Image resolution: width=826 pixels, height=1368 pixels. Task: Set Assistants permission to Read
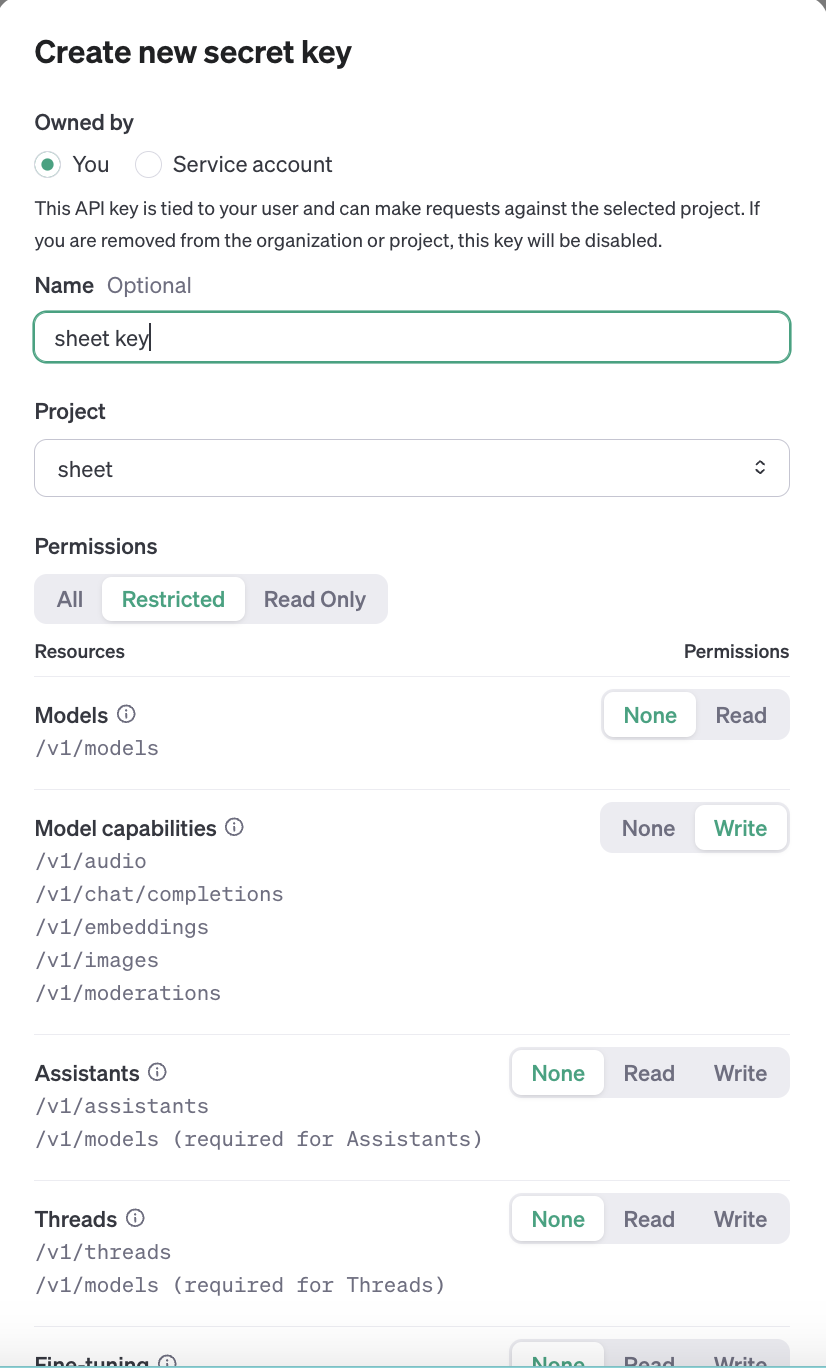tap(648, 1072)
